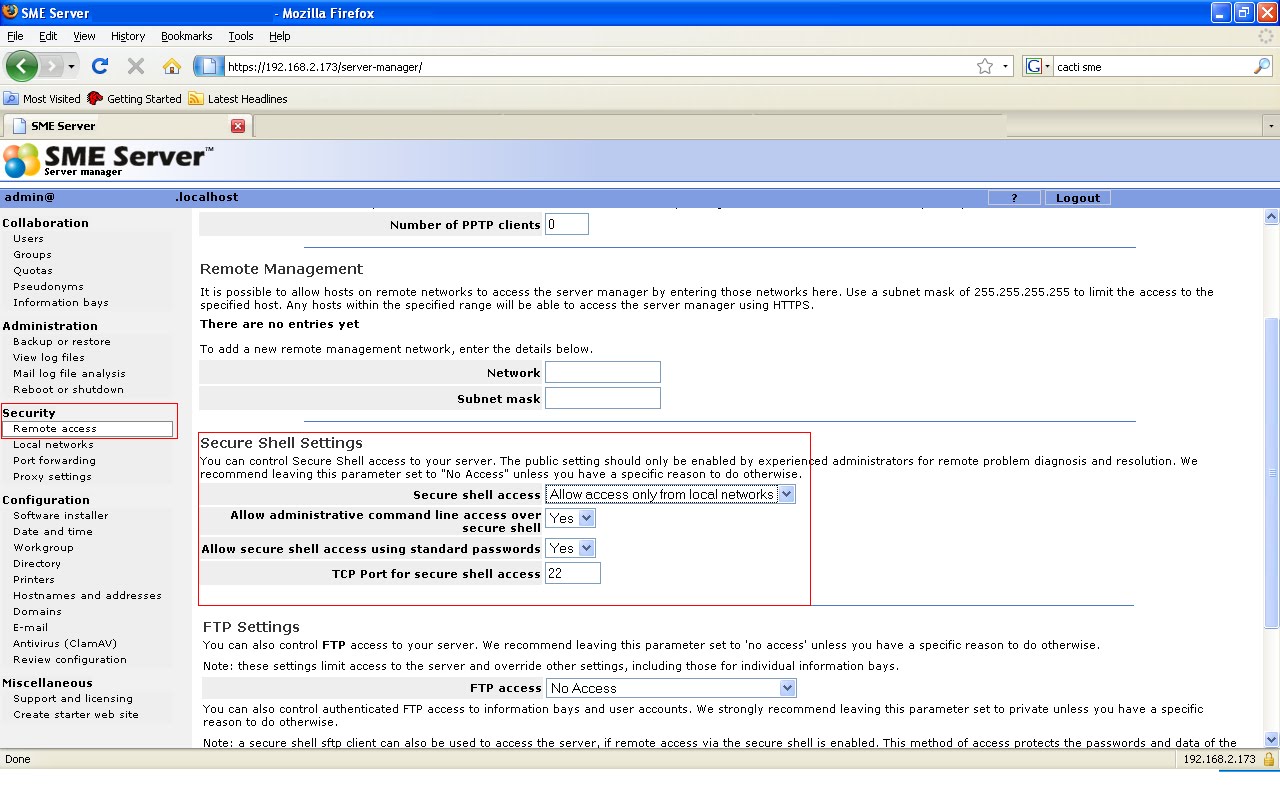
Task: Open Software installer
Action: tap(61, 516)
